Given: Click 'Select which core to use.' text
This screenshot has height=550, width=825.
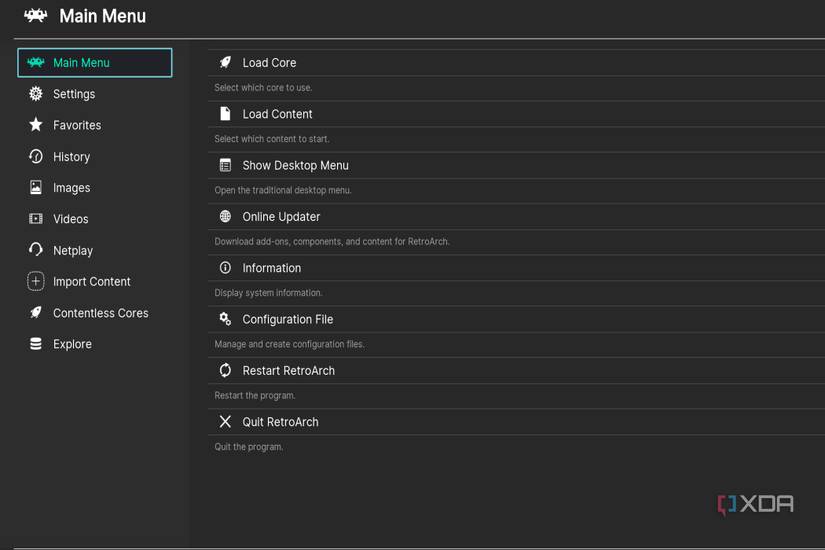Looking at the screenshot, I should pos(263,87).
